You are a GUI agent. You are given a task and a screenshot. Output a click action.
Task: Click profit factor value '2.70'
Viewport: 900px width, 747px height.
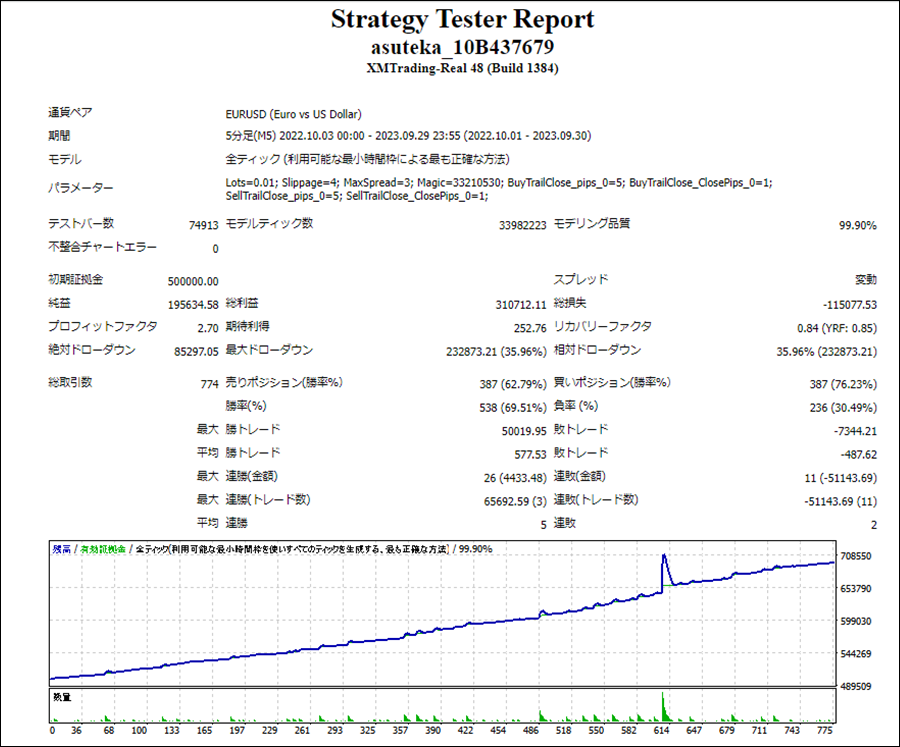click(208, 328)
